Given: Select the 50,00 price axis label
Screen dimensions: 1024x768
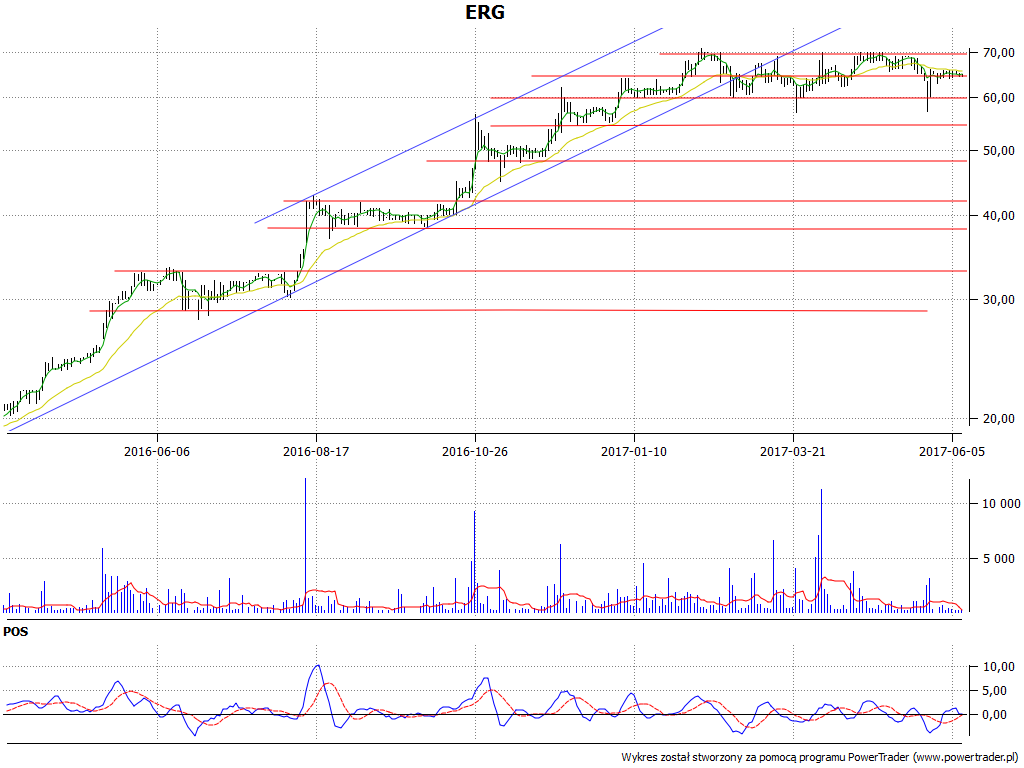Looking at the screenshot, I should (999, 151).
